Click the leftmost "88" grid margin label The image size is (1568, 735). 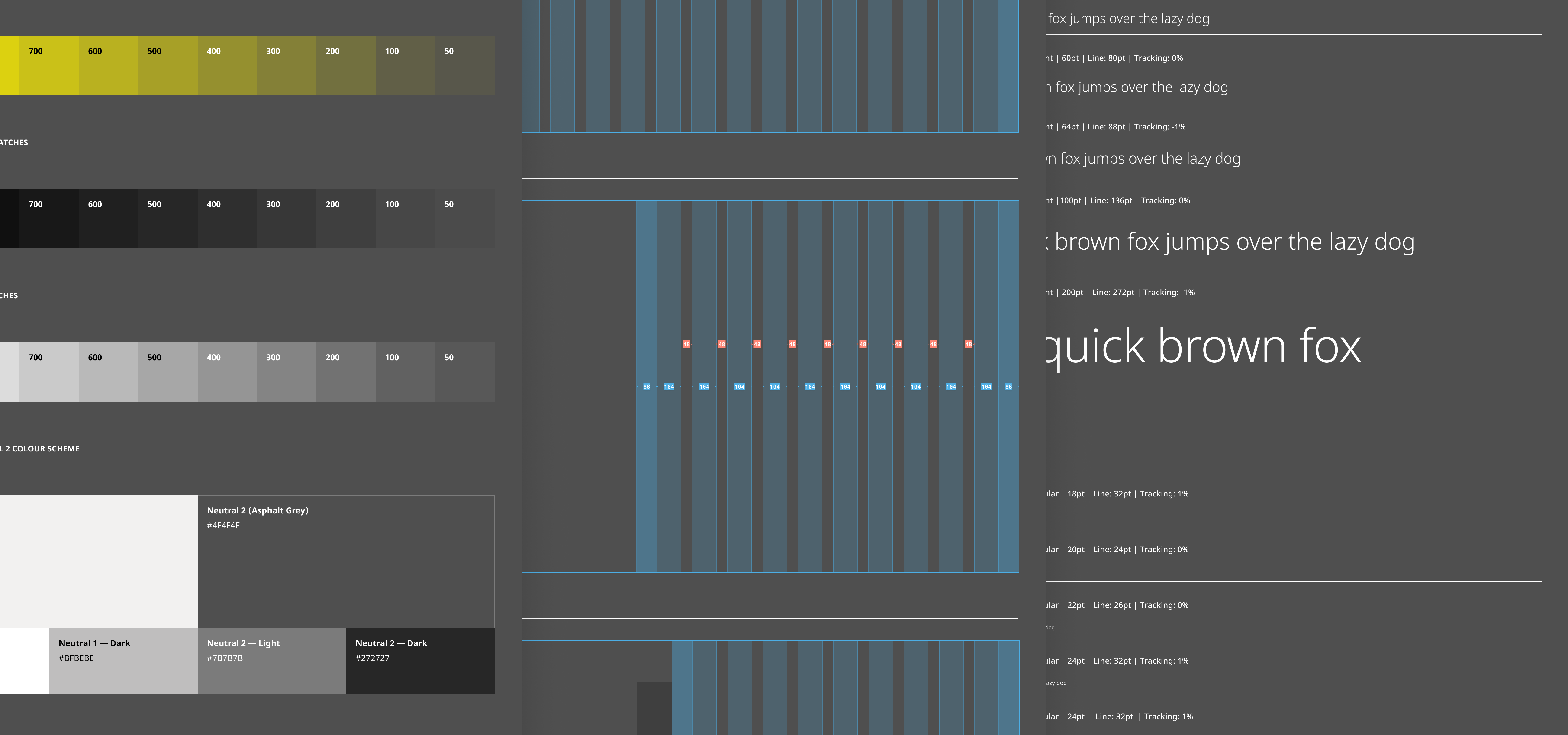point(647,387)
